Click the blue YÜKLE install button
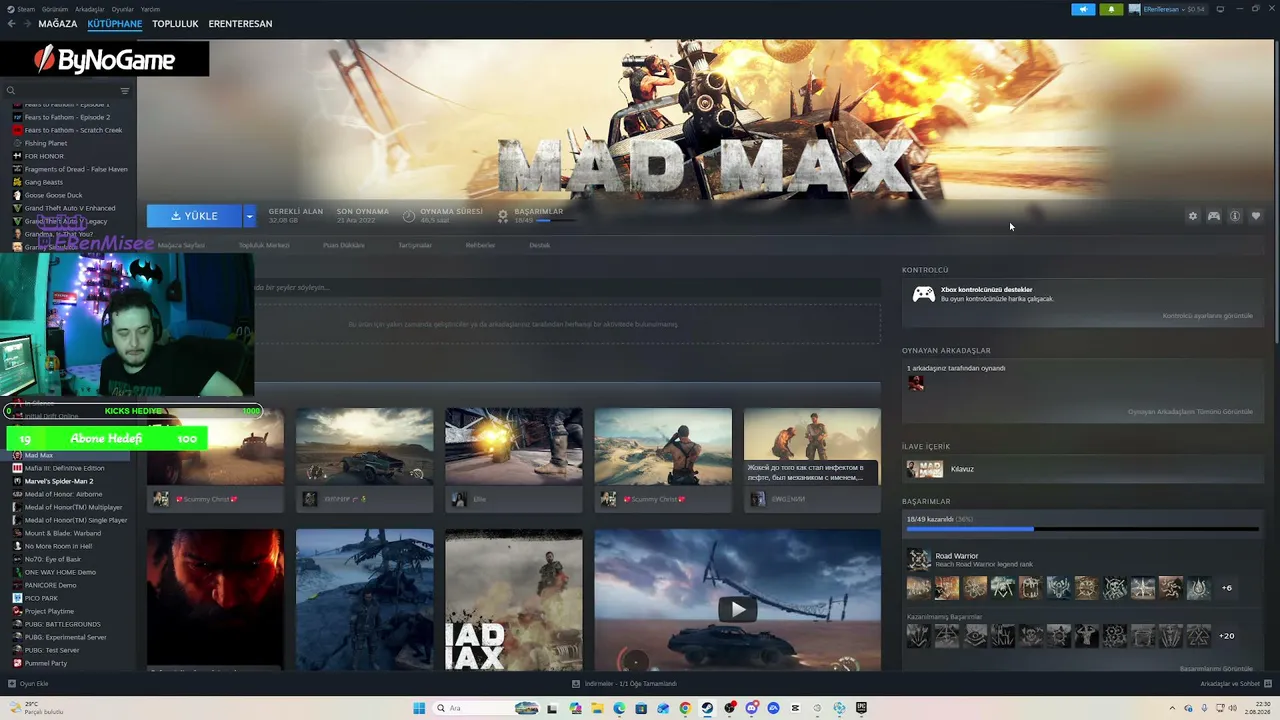This screenshot has height=720, width=1280. pyautogui.click(x=194, y=216)
